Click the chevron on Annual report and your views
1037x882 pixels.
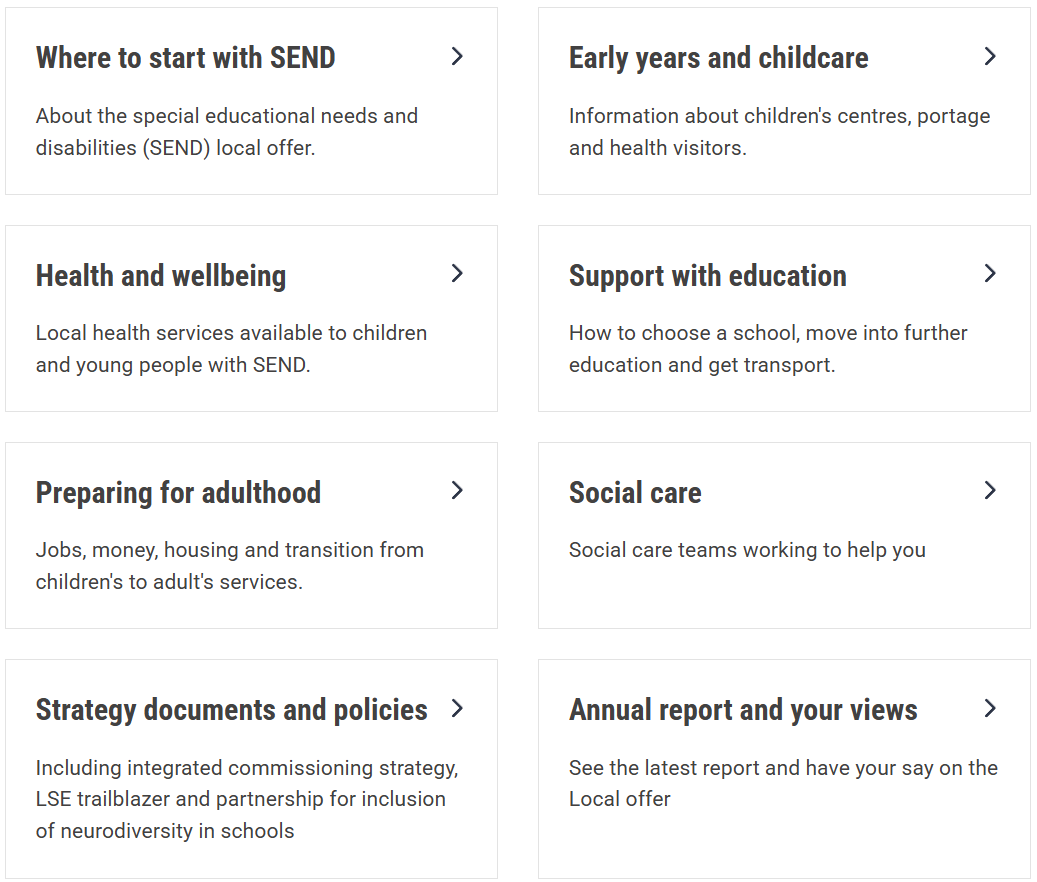coord(990,709)
